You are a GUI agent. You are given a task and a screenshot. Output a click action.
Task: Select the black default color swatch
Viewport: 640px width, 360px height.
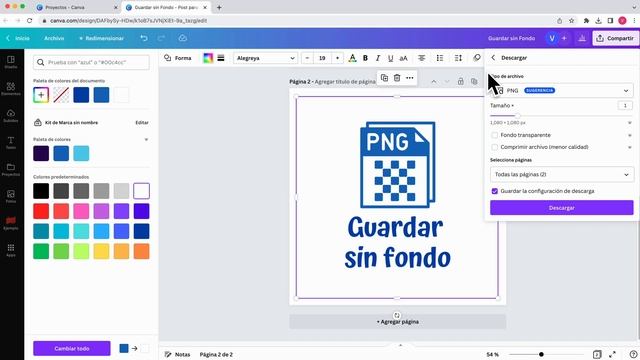click(41, 191)
